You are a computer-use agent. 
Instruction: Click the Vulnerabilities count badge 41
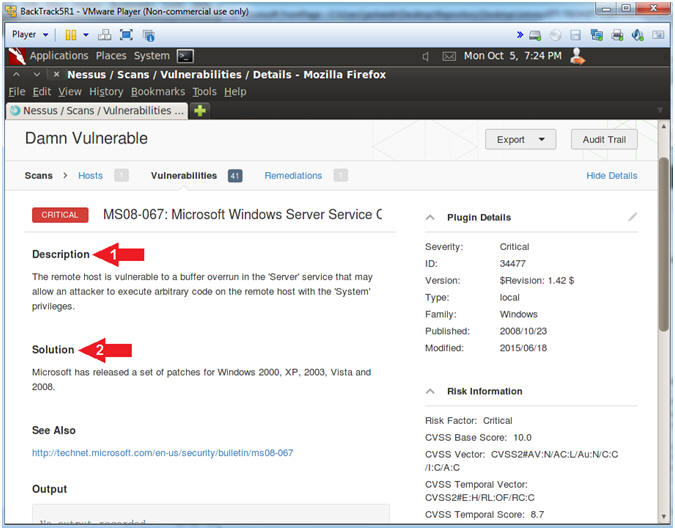click(x=235, y=176)
